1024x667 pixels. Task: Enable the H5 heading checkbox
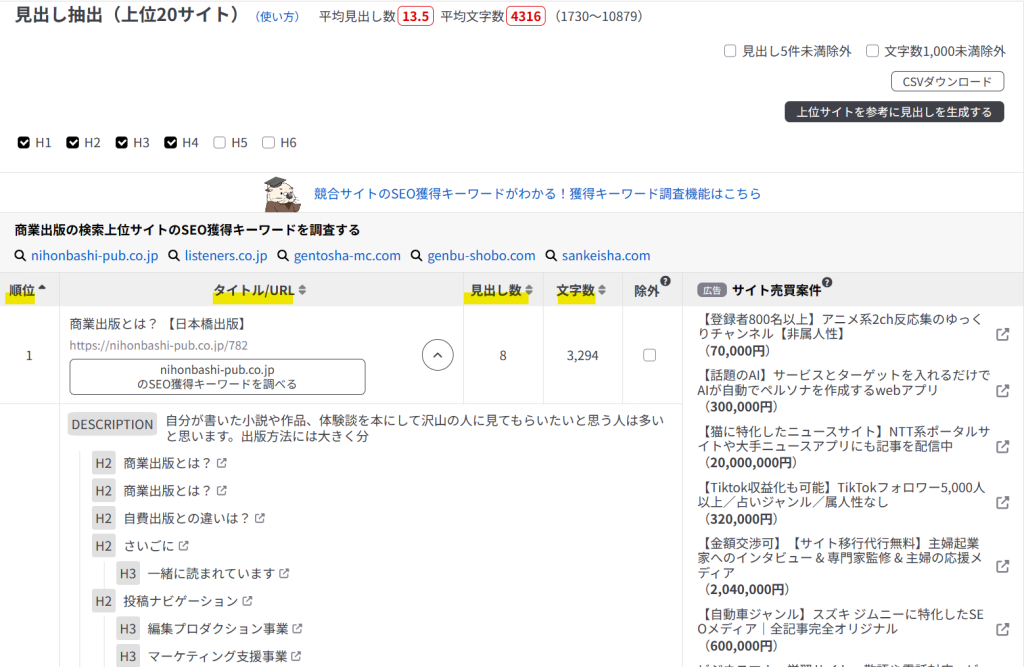220,143
